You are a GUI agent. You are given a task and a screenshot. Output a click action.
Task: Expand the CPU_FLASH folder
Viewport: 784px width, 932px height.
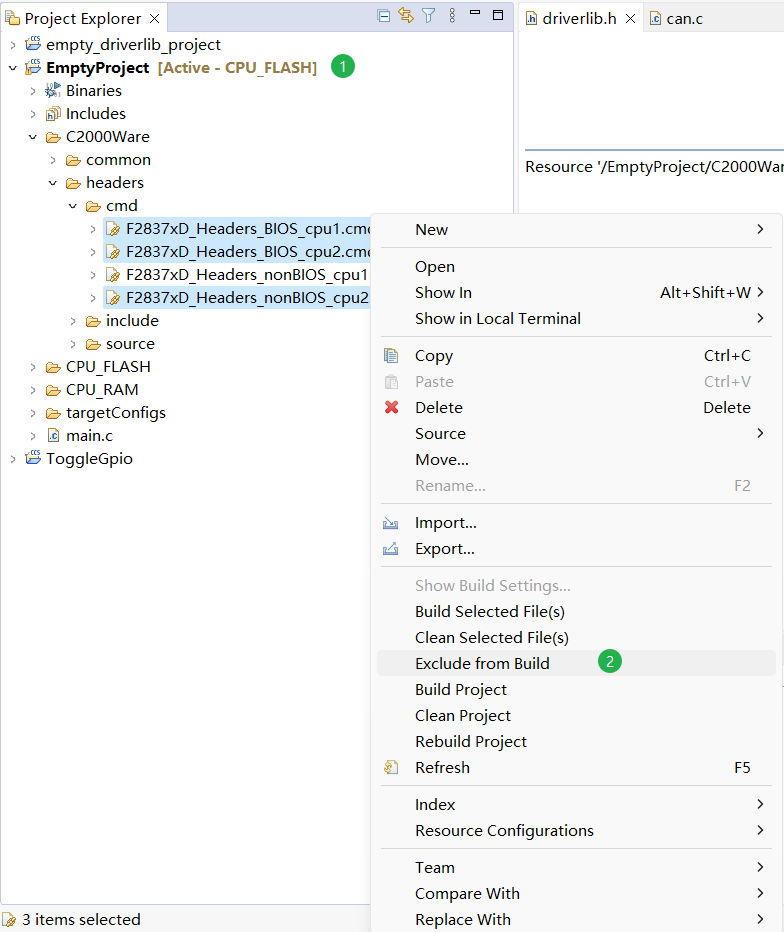pos(33,367)
